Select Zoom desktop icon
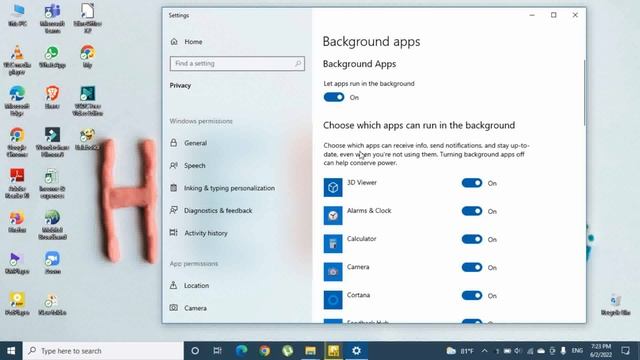Viewport: 640px width, 360px height. (52, 263)
